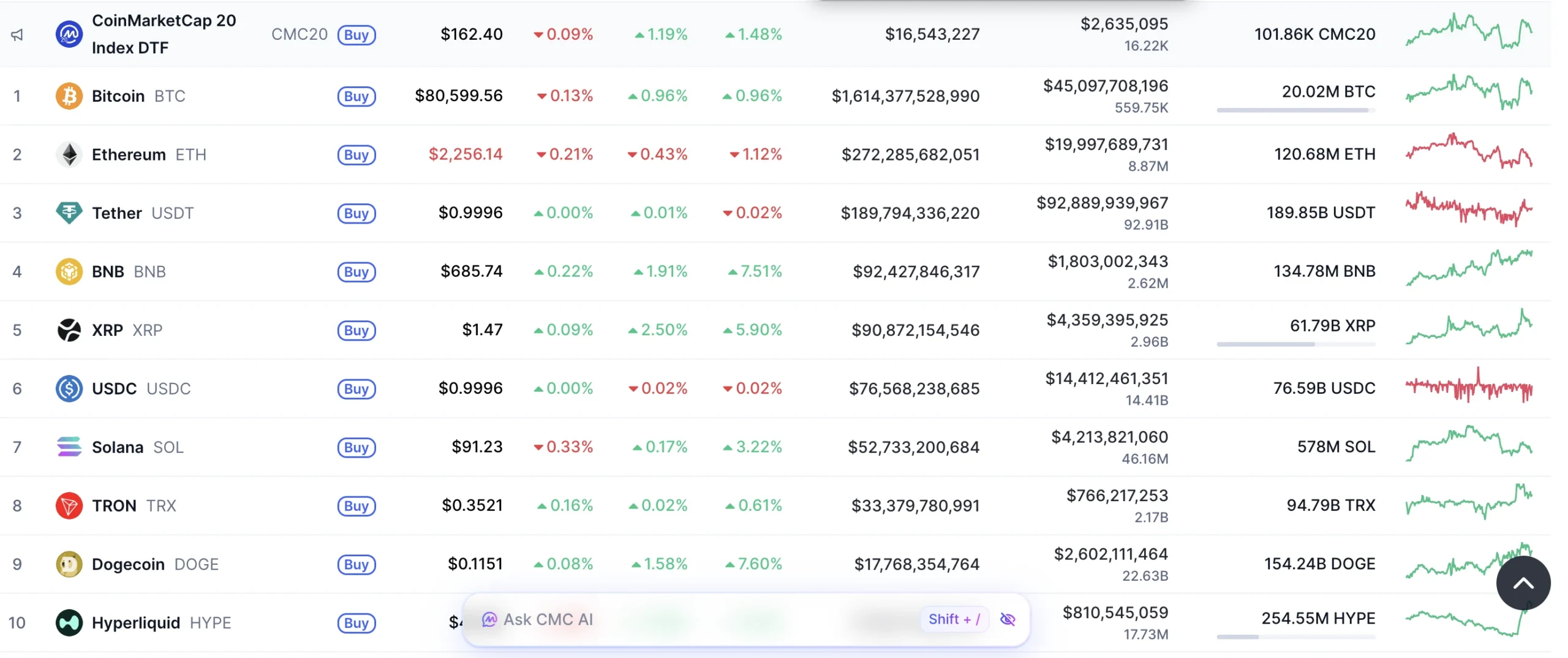Click the scroll-to-top arrow button

tap(1523, 583)
